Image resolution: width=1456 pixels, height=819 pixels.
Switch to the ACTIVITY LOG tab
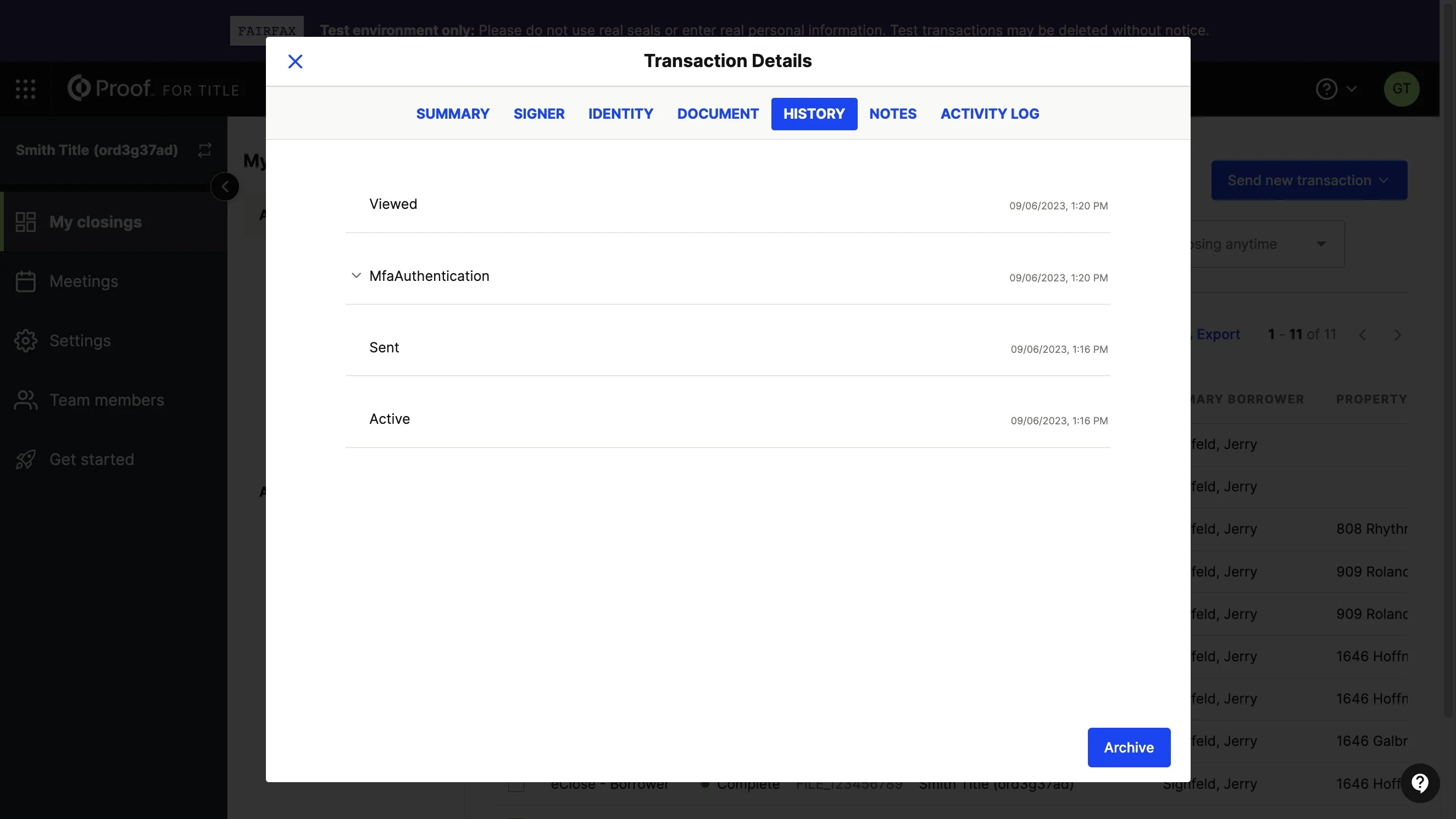pos(990,114)
